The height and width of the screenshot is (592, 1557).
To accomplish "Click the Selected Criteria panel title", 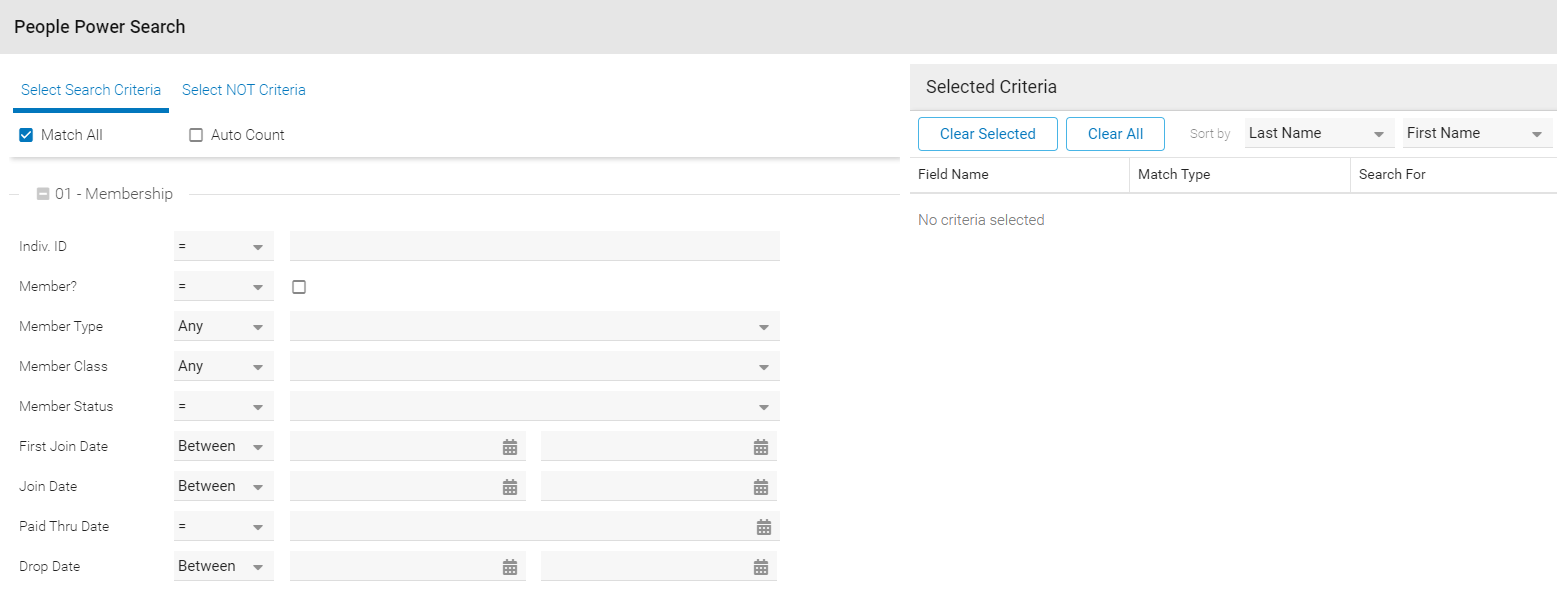I will (x=991, y=87).
